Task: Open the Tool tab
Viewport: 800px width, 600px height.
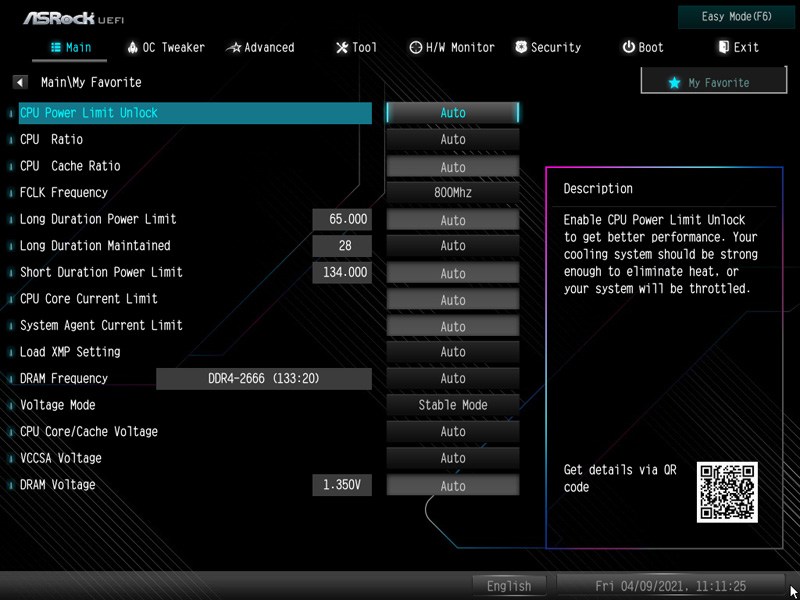Action: pos(357,48)
